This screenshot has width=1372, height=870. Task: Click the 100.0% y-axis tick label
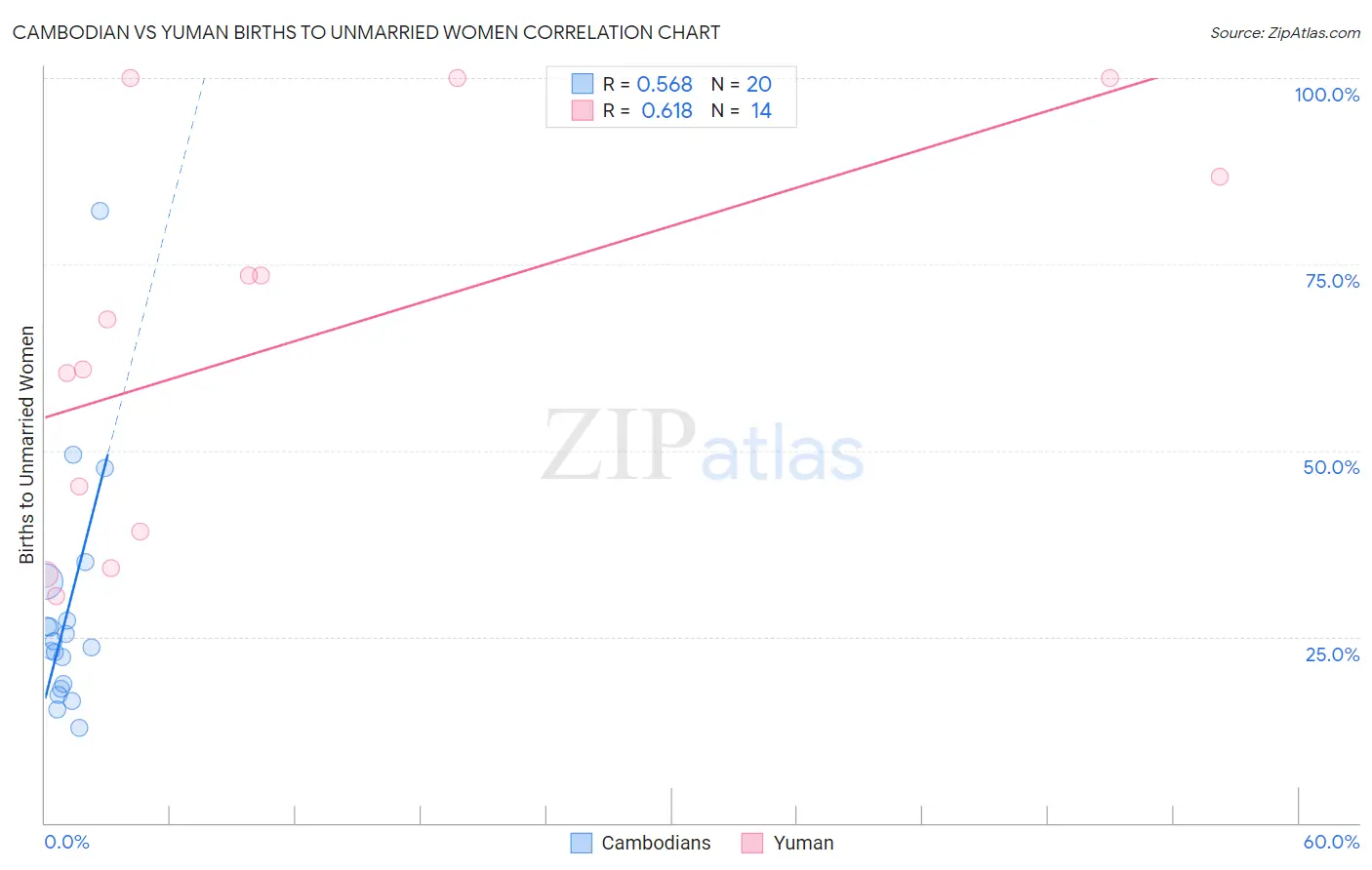point(1326,95)
